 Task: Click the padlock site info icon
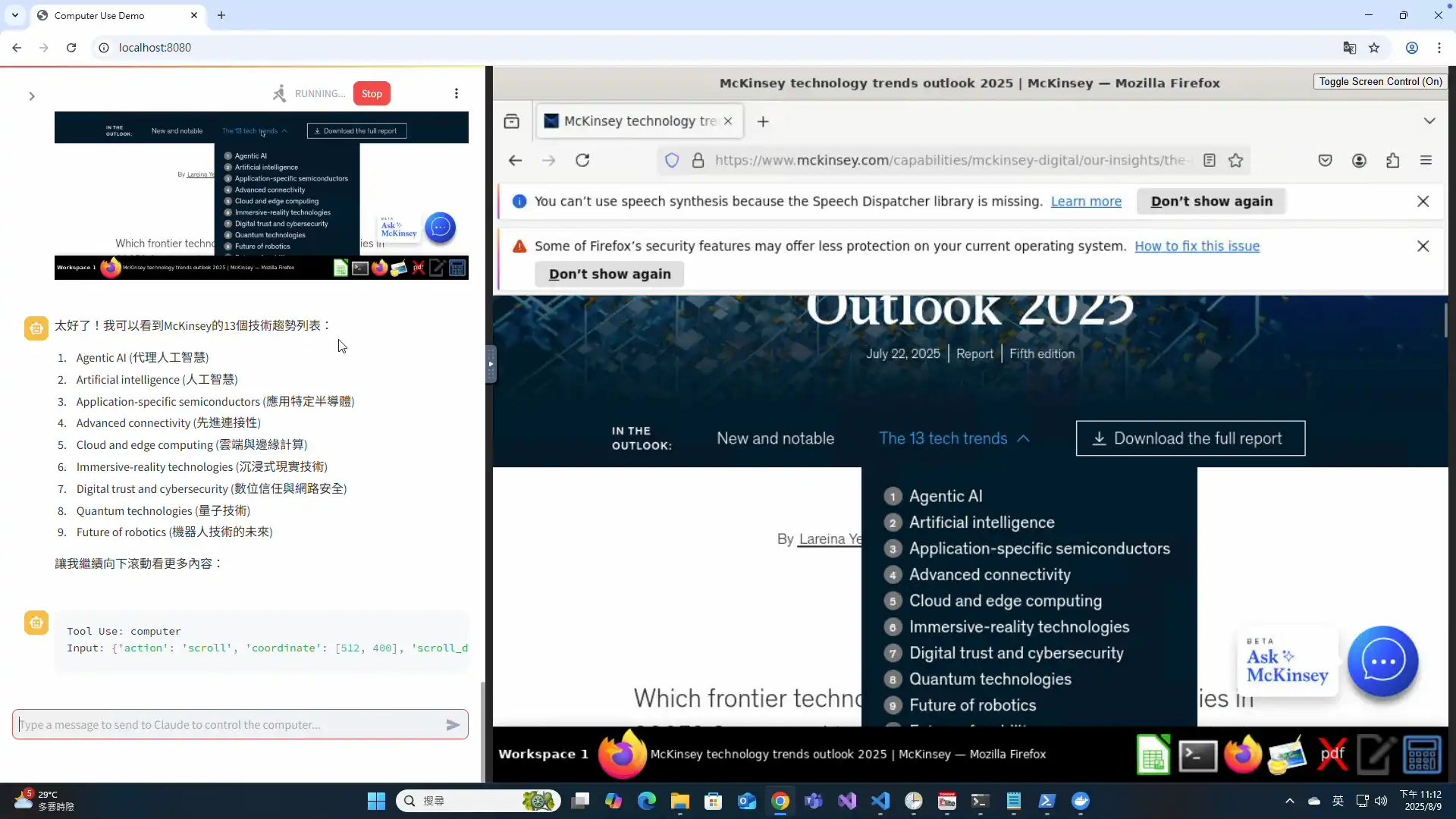point(698,160)
